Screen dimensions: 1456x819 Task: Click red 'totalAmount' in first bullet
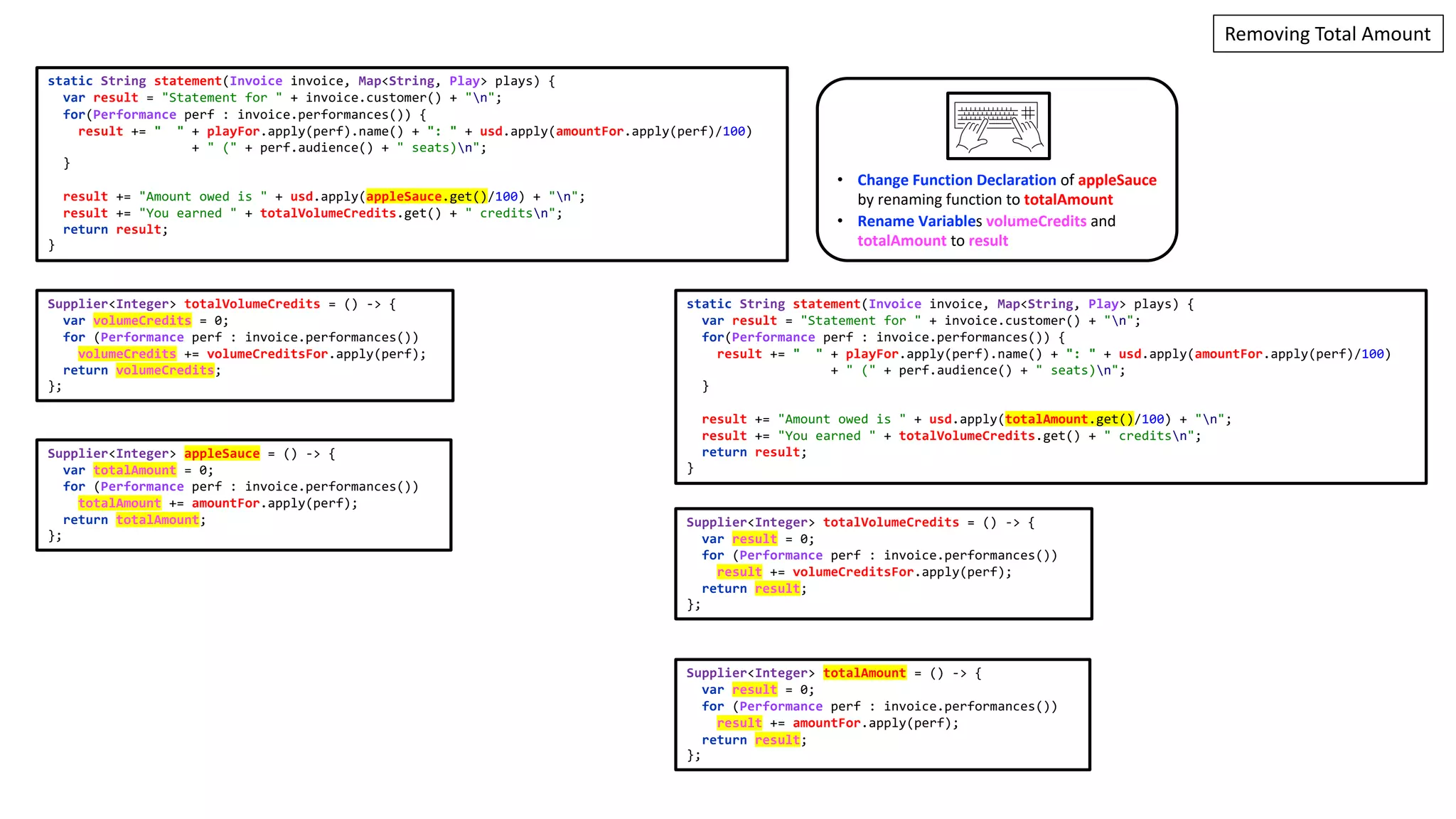point(1068,200)
